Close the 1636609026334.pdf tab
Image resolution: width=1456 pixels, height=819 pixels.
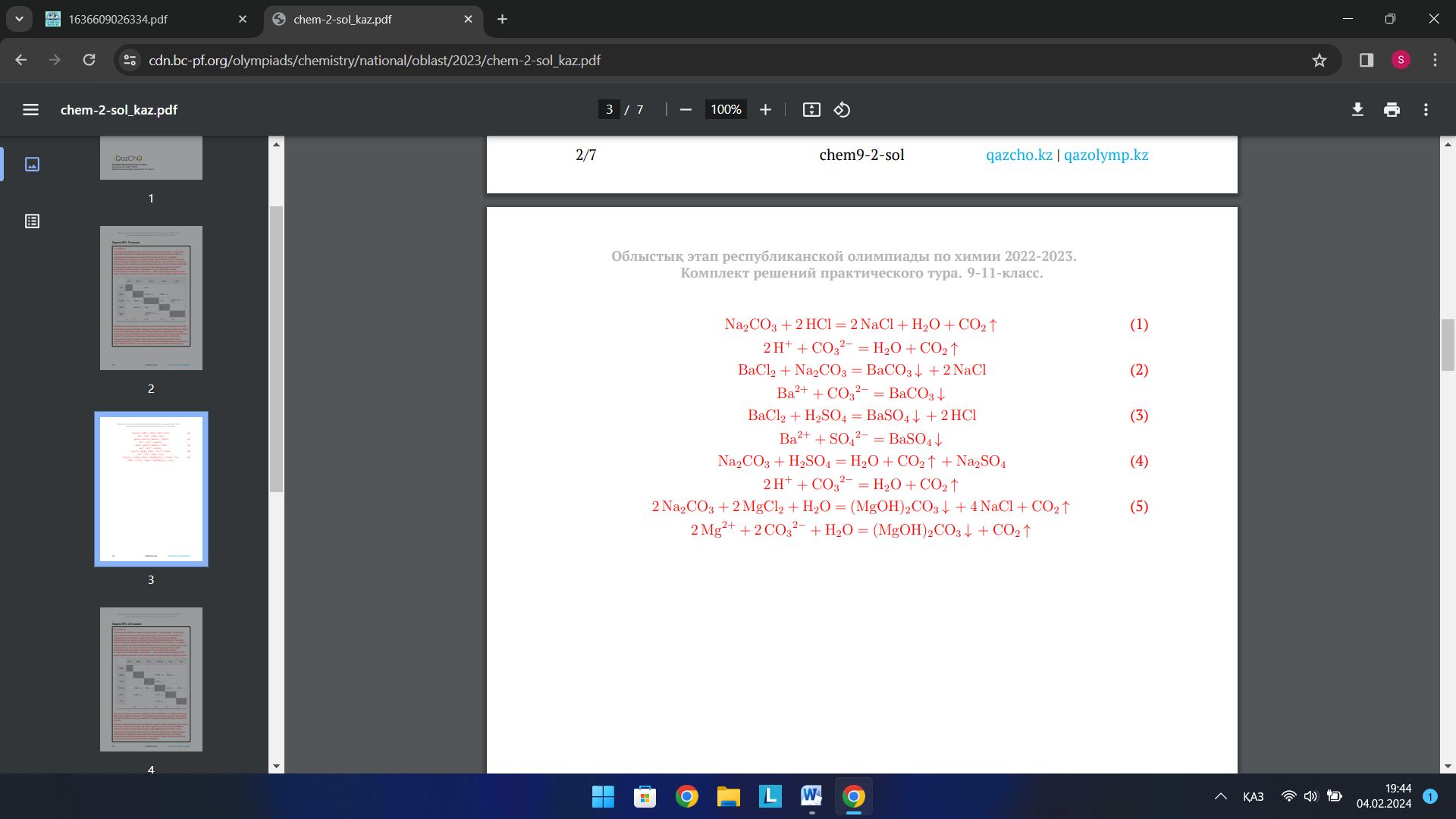coord(243,20)
